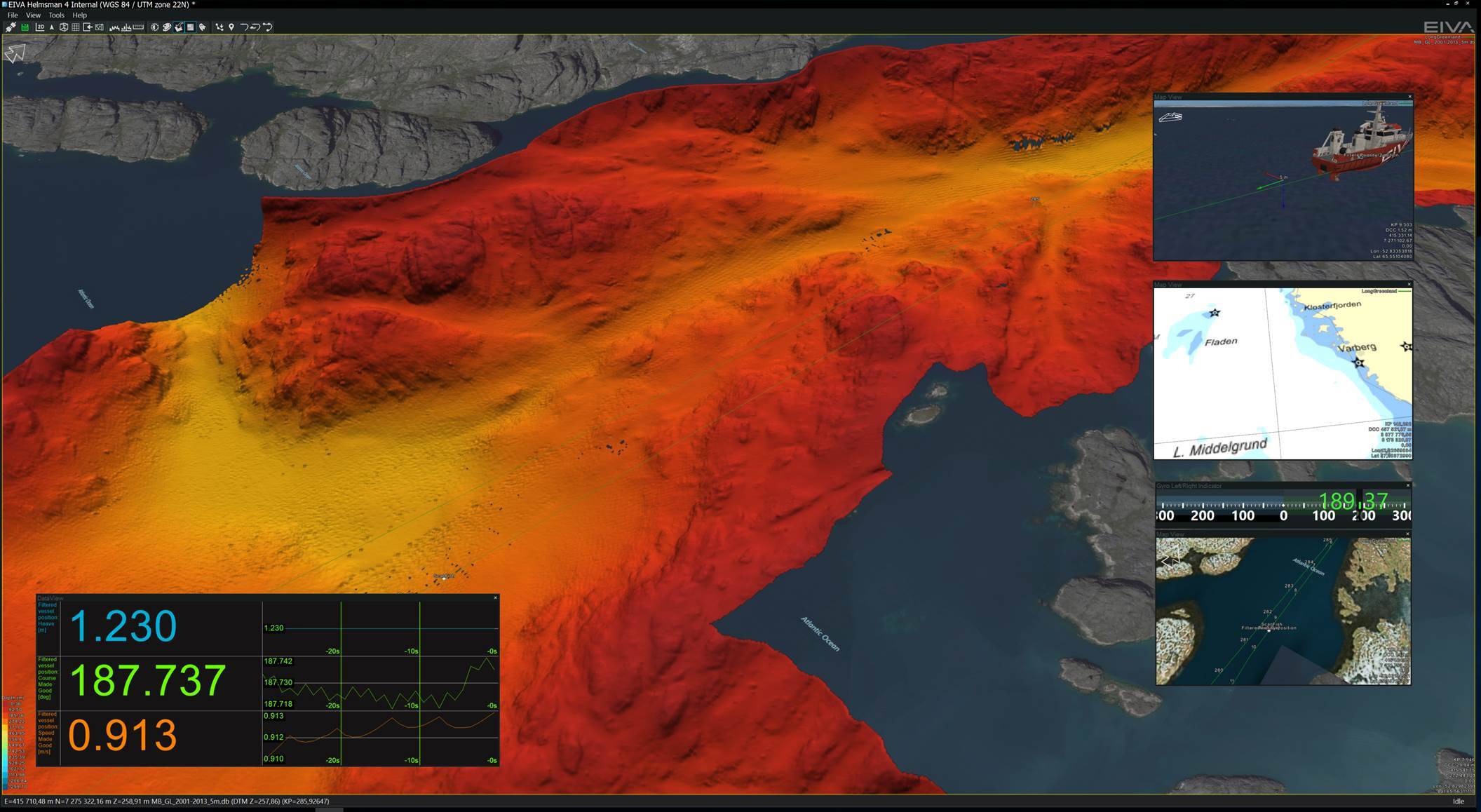Image resolution: width=1481 pixels, height=812 pixels.
Task: Open the Tools menu
Action: pyautogui.click(x=56, y=15)
